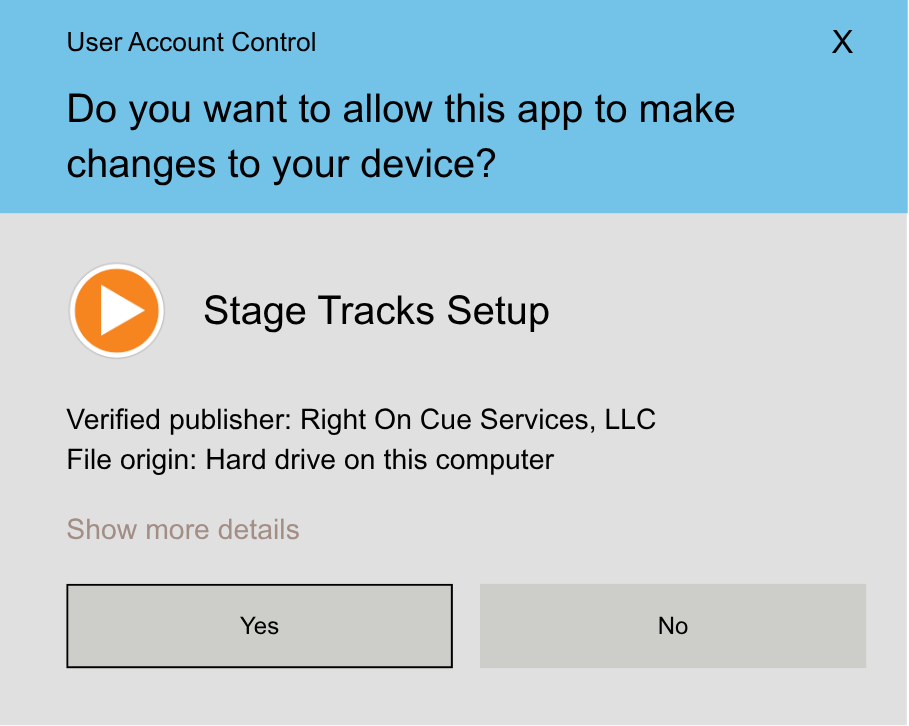
Task: Select the Stage Tracks Setup program name
Action: pyautogui.click(x=376, y=311)
